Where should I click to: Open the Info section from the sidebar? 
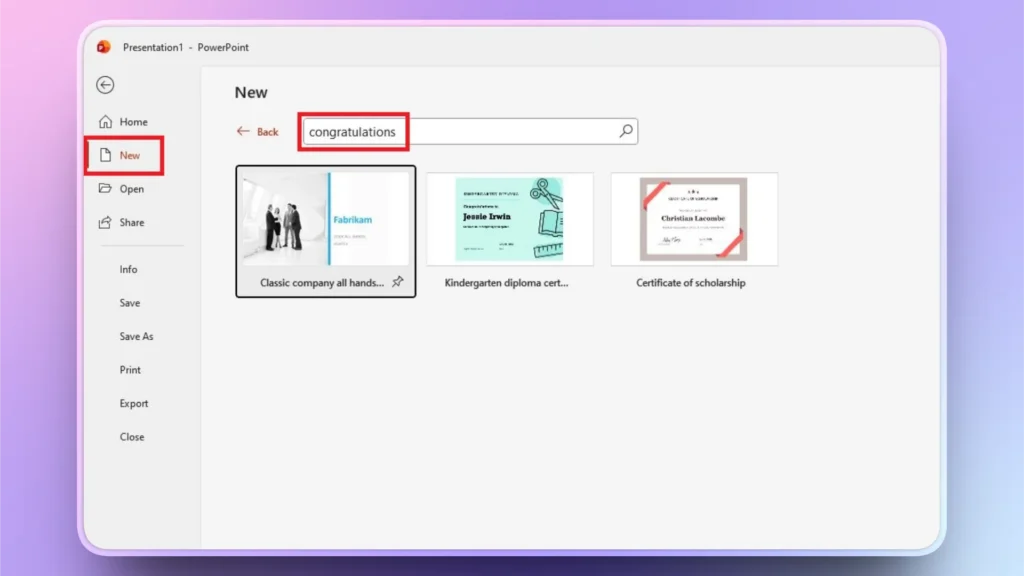tap(128, 269)
